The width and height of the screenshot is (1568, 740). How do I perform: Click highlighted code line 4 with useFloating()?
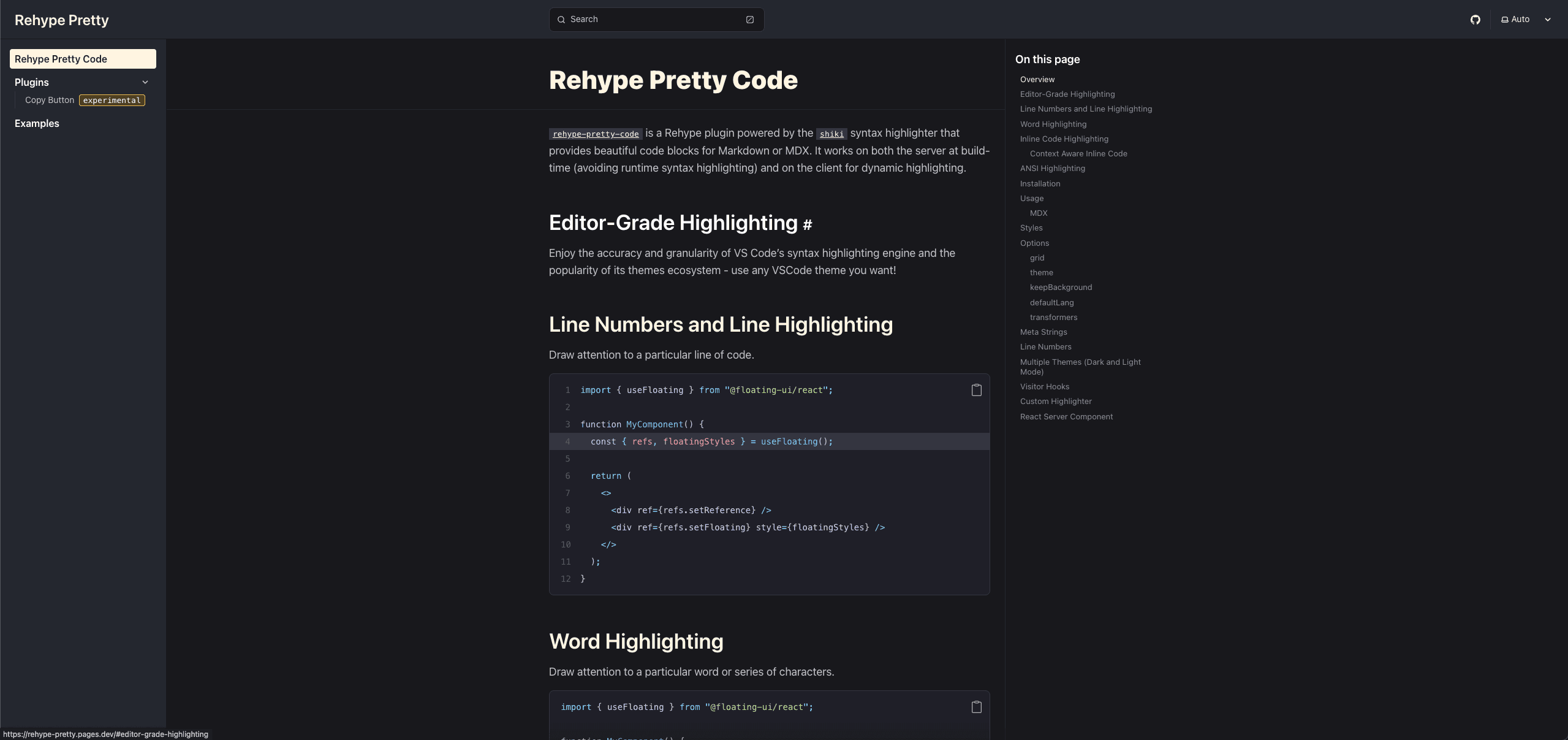(769, 441)
